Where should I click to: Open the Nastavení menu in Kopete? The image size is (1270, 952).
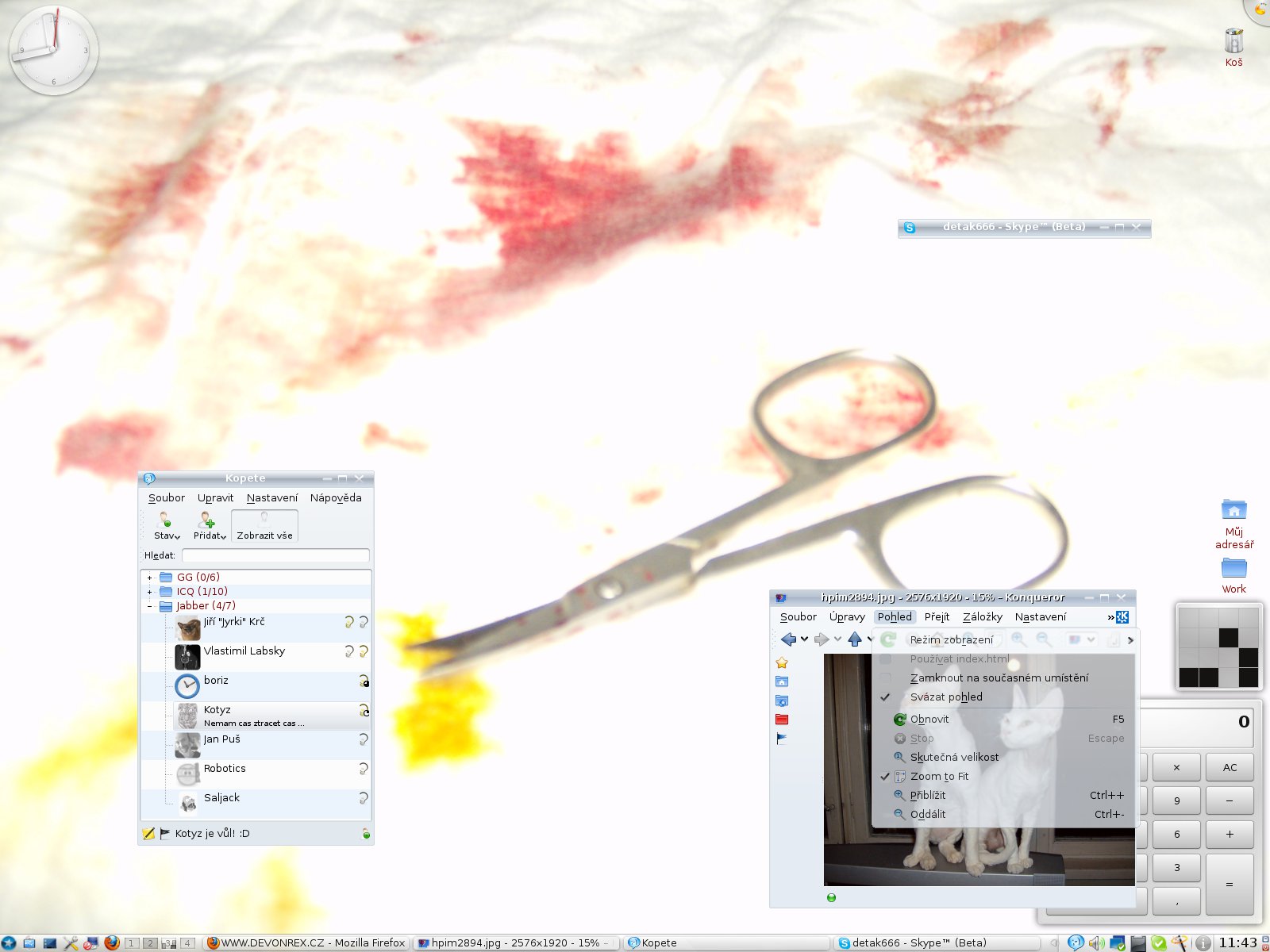272,498
